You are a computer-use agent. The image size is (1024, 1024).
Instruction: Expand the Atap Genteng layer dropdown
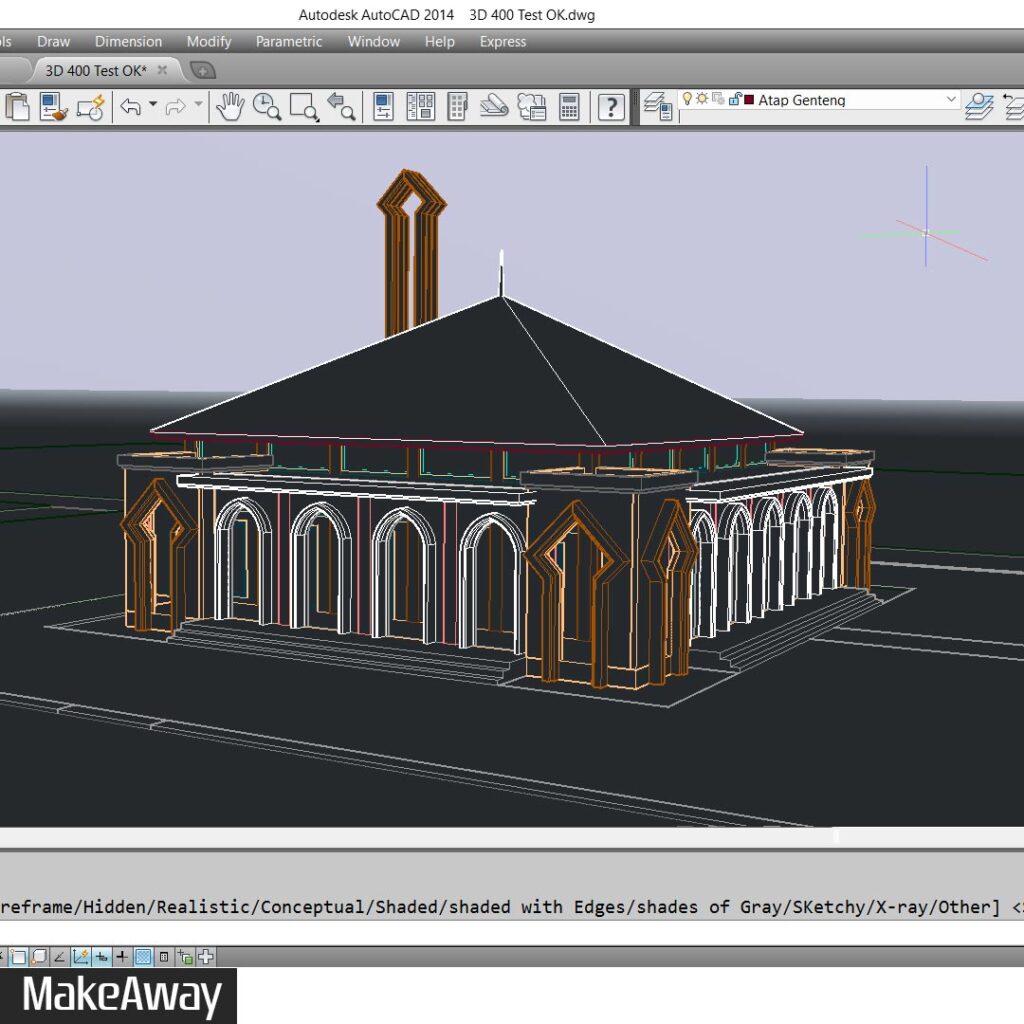tap(950, 100)
